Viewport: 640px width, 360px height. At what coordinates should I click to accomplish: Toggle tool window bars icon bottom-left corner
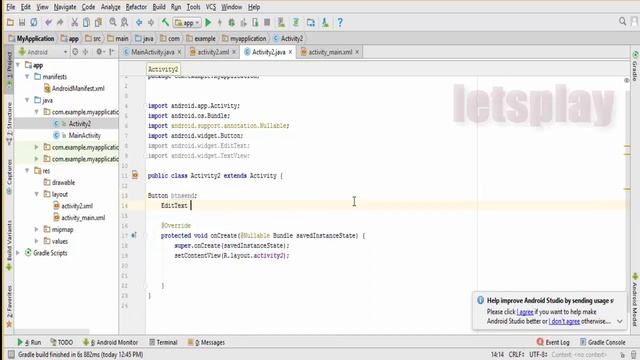[x=11, y=354]
